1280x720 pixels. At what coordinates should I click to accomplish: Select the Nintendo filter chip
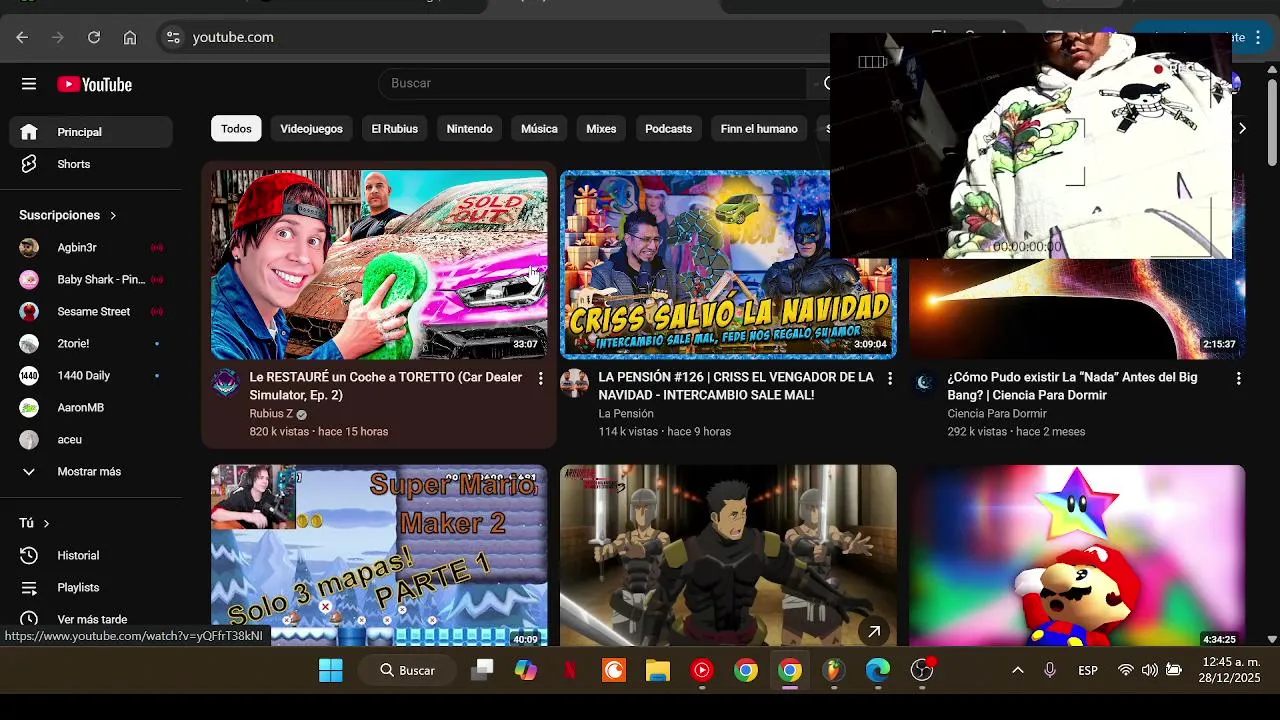(469, 129)
